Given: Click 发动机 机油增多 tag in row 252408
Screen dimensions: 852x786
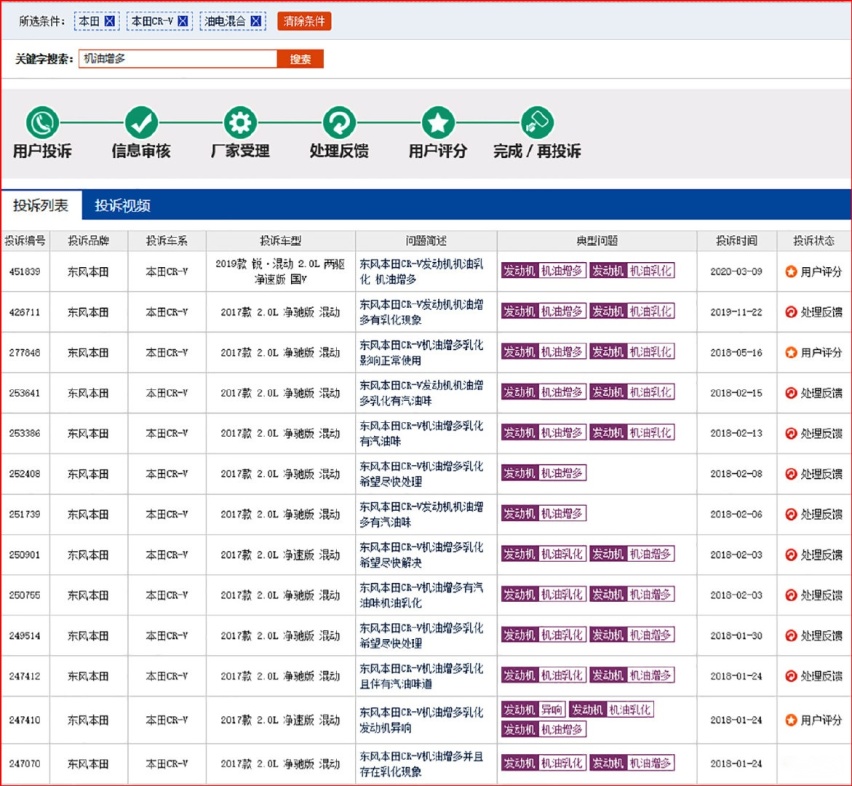Looking at the screenshot, I should 543,473.
